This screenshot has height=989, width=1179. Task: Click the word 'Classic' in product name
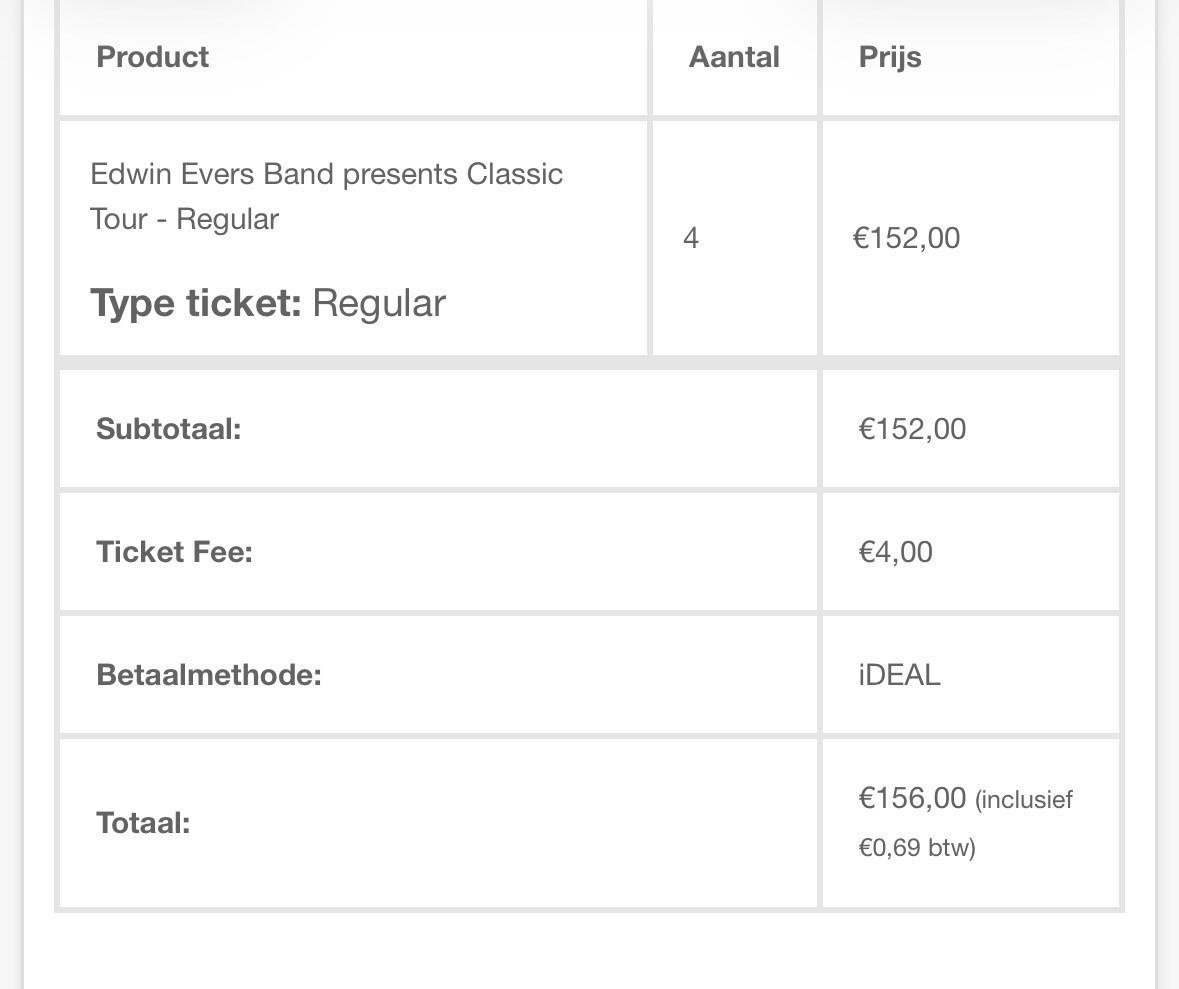(515, 174)
